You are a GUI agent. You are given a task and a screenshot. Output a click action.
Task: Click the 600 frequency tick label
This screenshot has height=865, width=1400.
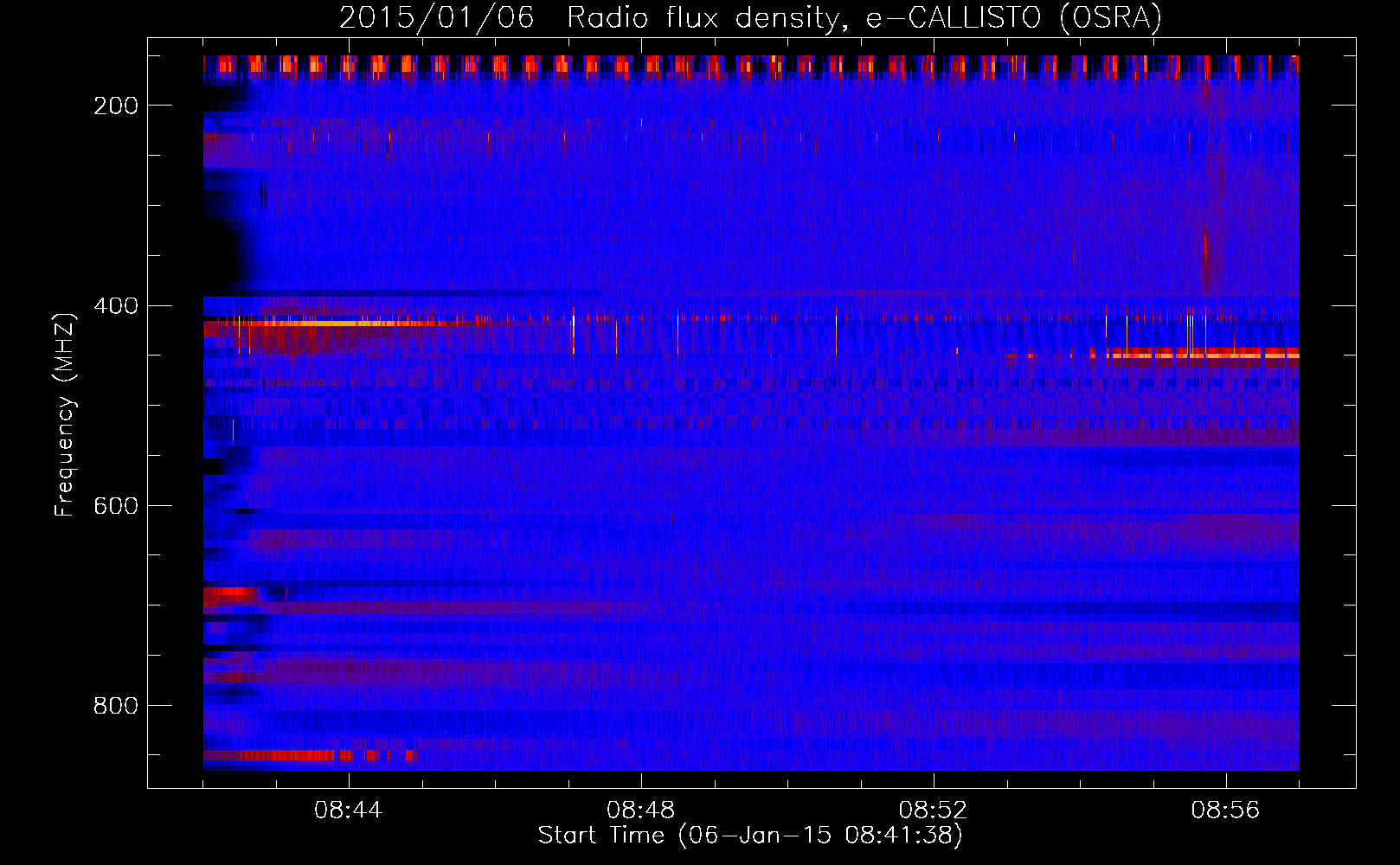pyautogui.click(x=116, y=506)
